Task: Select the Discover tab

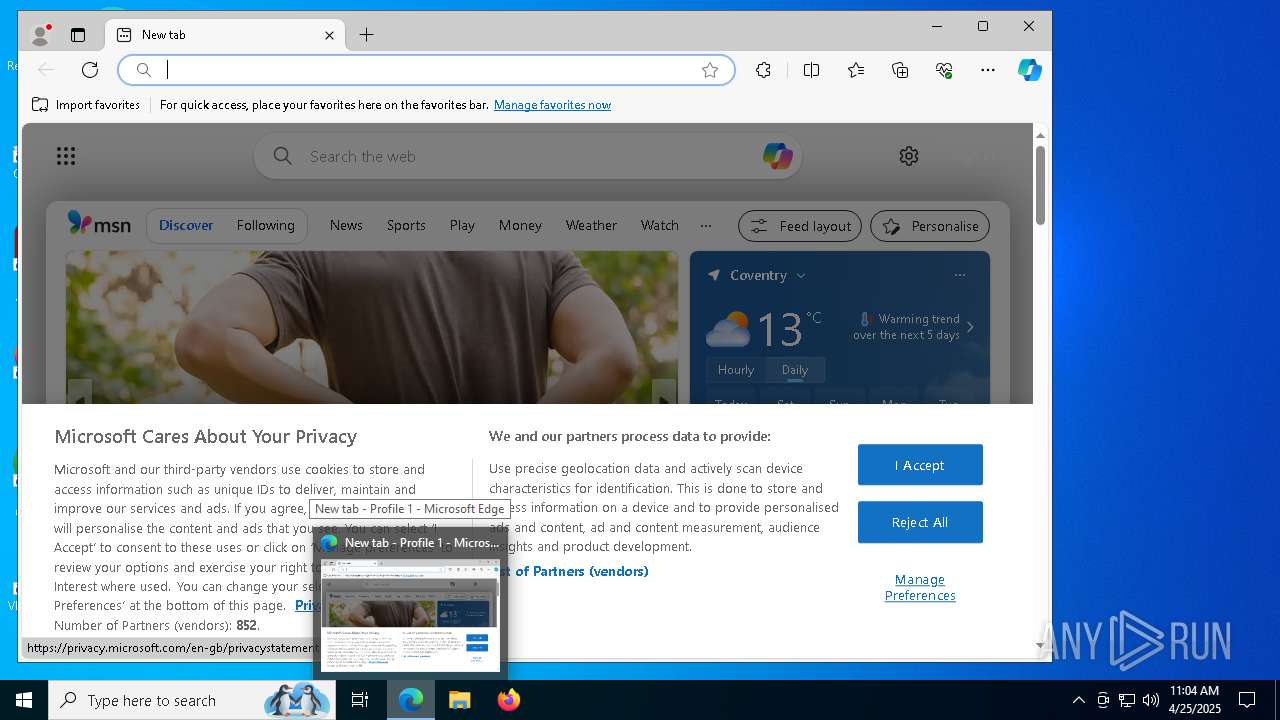Action: point(186,226)
